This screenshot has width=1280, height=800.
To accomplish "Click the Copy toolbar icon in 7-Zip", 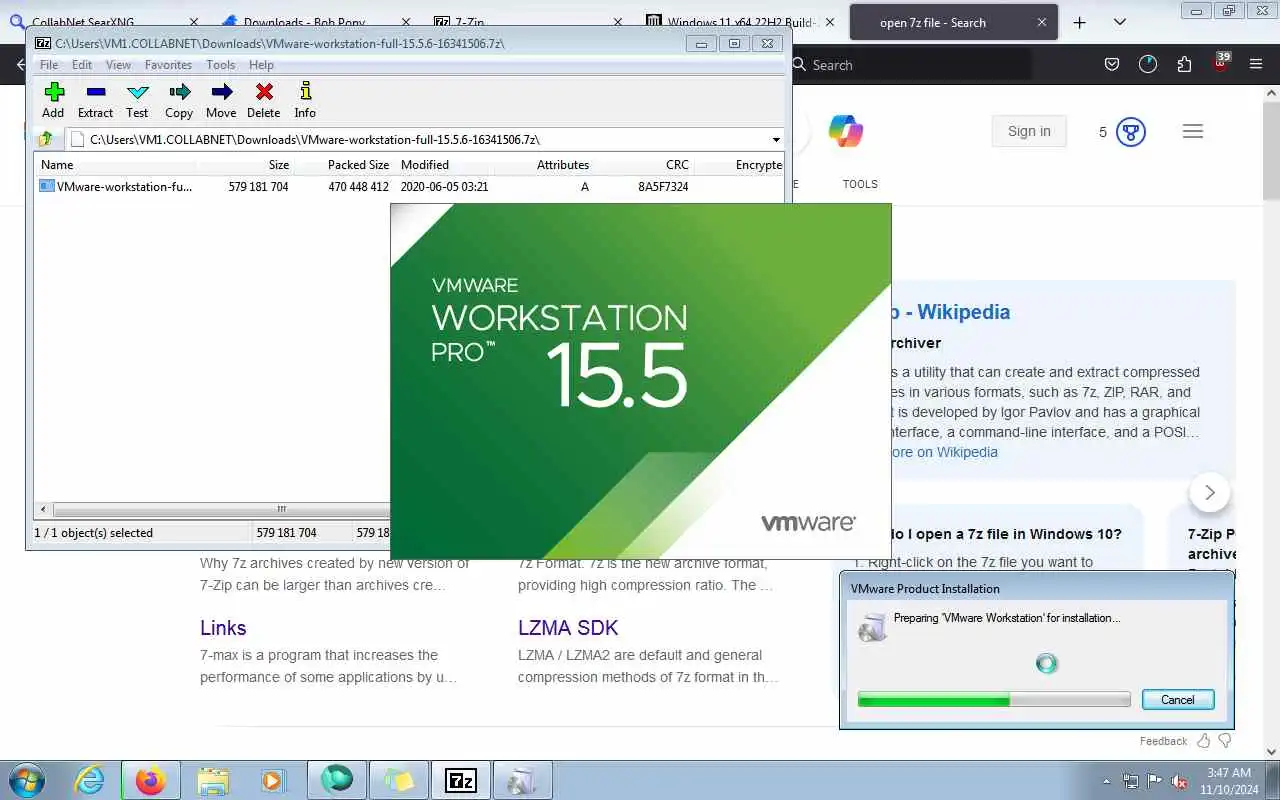I will tap(179, 100).
